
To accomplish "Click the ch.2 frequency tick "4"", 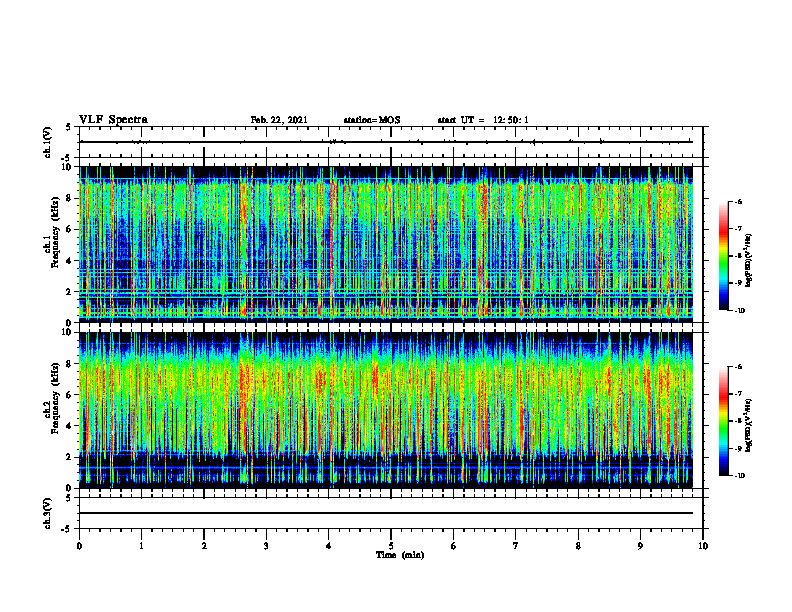I will point(70,426).
